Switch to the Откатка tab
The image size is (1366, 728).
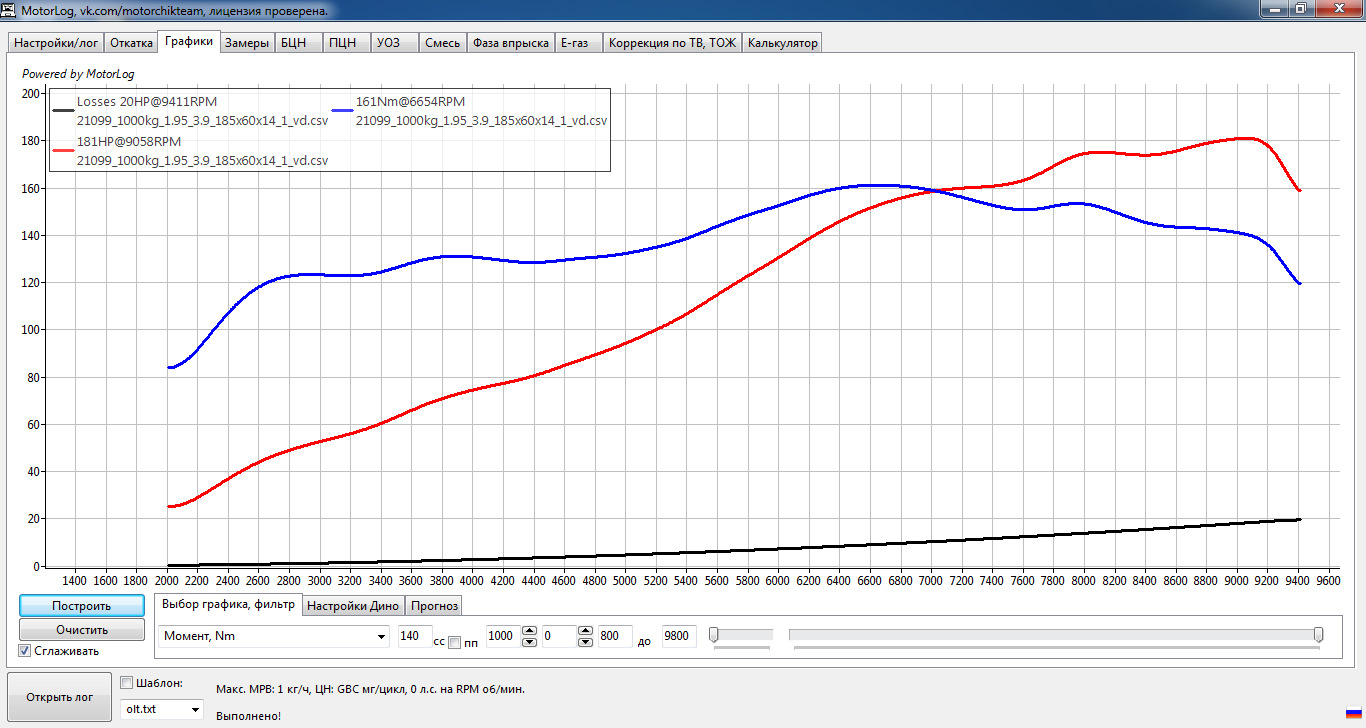click(x=131, y=43)
